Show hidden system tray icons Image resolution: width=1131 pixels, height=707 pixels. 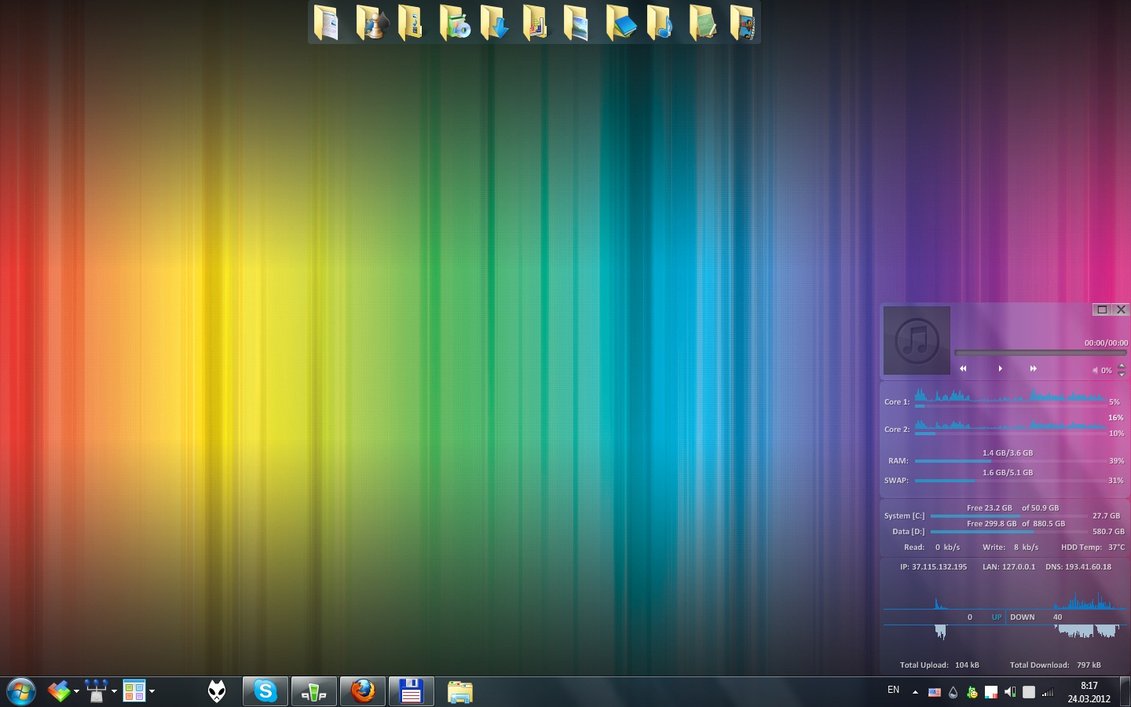click(x=914, y=691)
